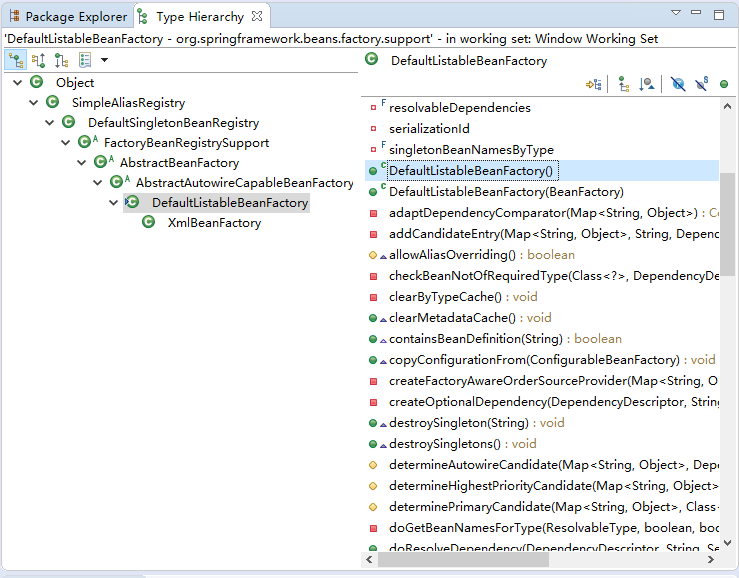The height and width of the screenshot is (578, 739).
Task: Select resolvableDependencies field
Action: coord(460,108)
